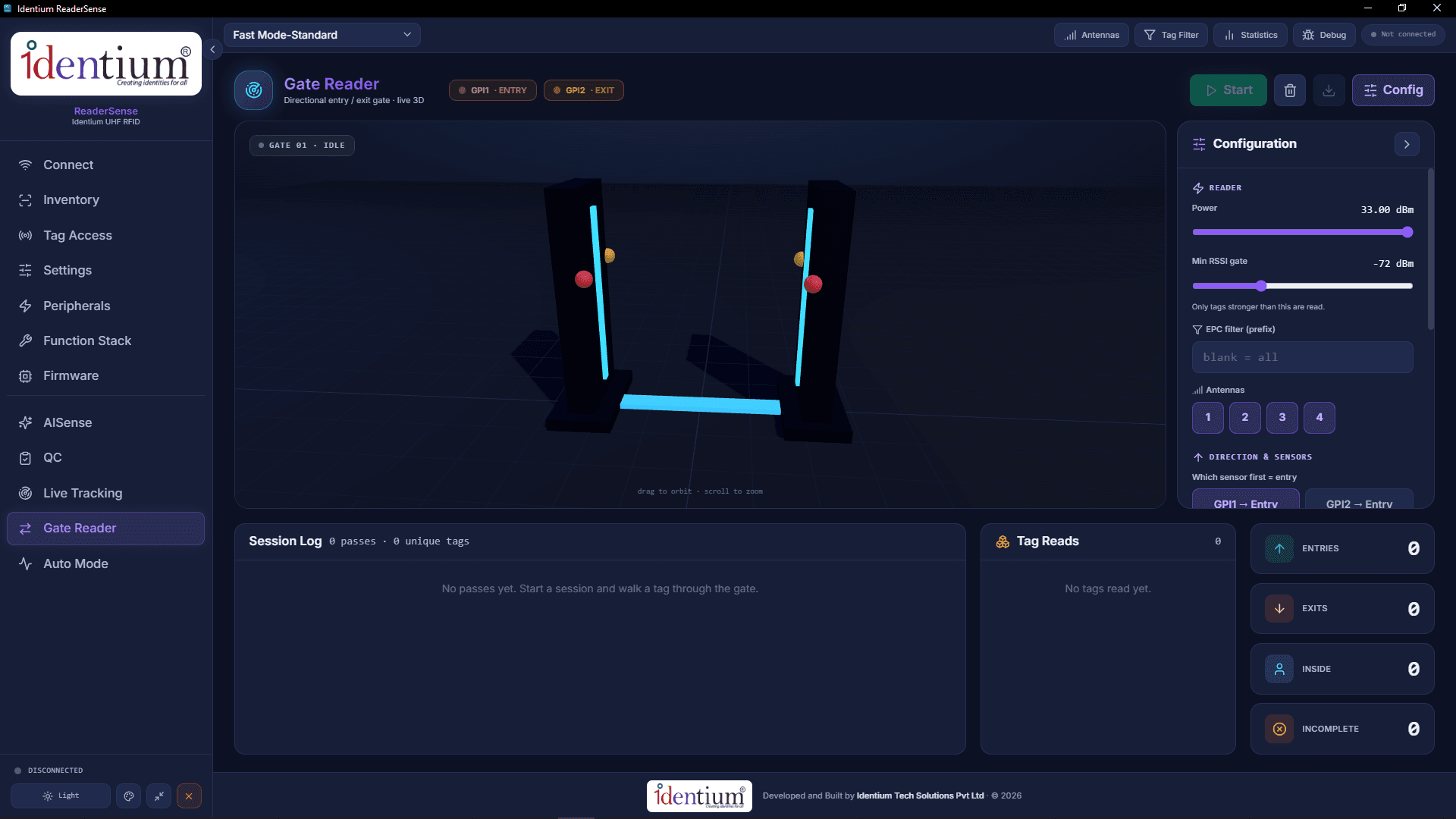Open the Settings page

(x=106, y=270)
